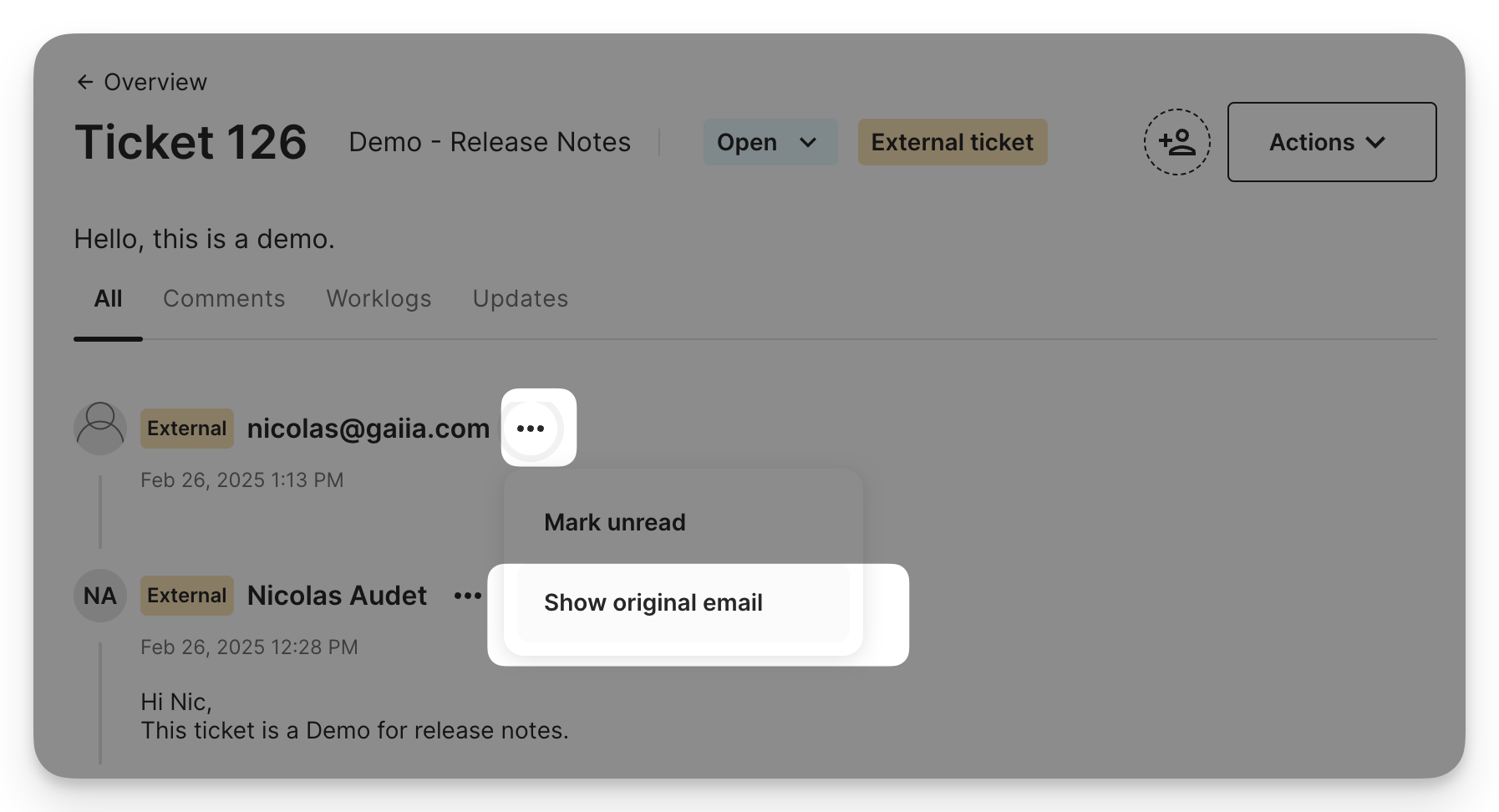Click the line 'This ticket is a Demo for release notes.'

click(354, 731)
